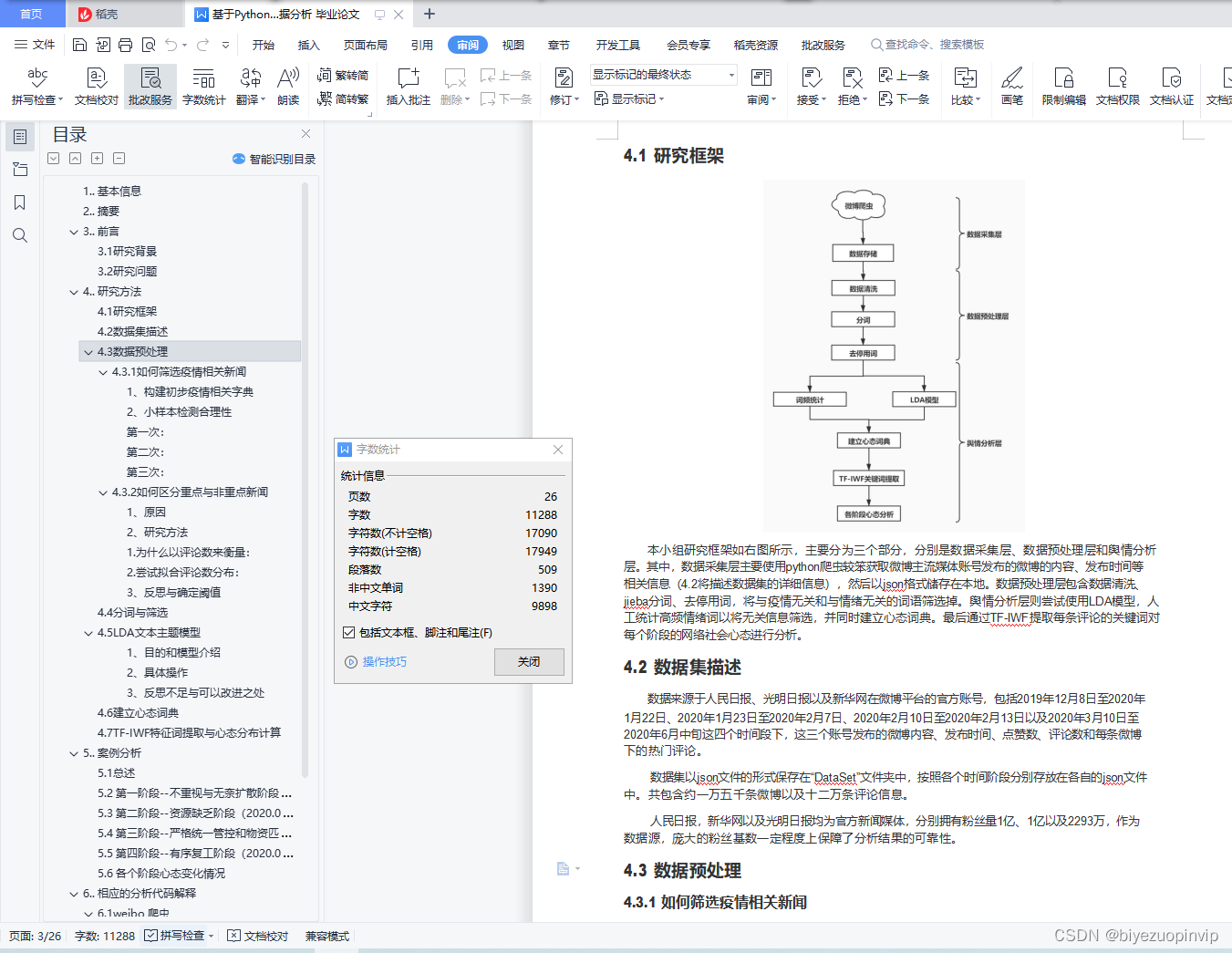Convert traditional to simplified with 繁转简
Viewport: 1232px width, 953px height.
[x=343, y=76]
